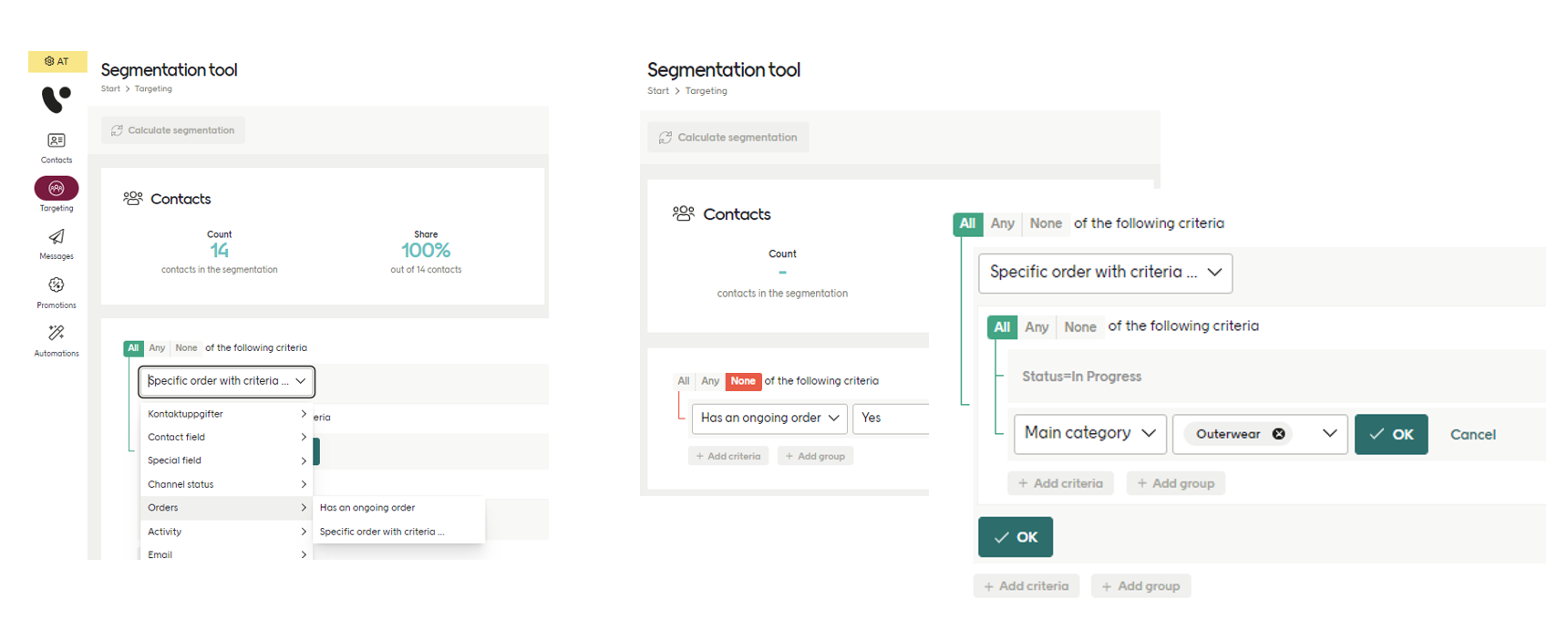Click Add group below Has an ongoing order
1568x641 pixels.
[x=815, y=456]
